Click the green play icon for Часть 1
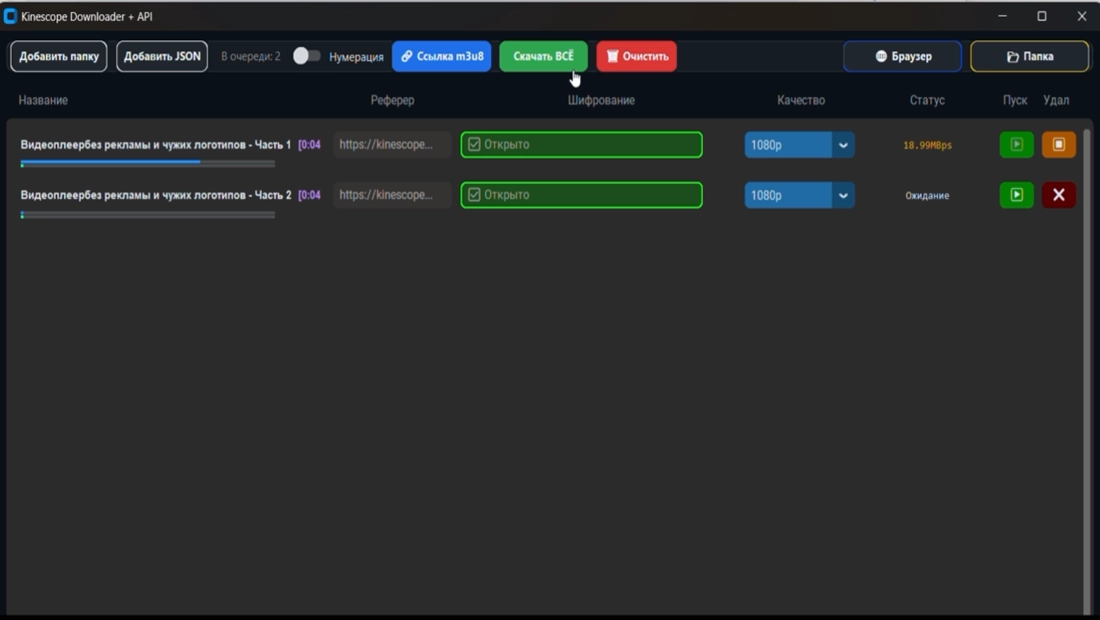The image size is (1100, 620). point(1017,144)
